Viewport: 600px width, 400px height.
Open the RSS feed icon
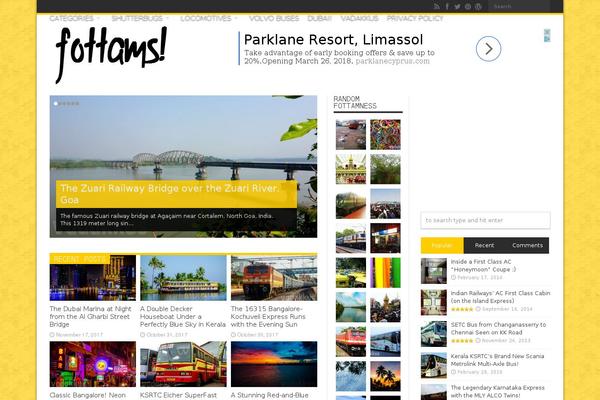coord(437,7)
